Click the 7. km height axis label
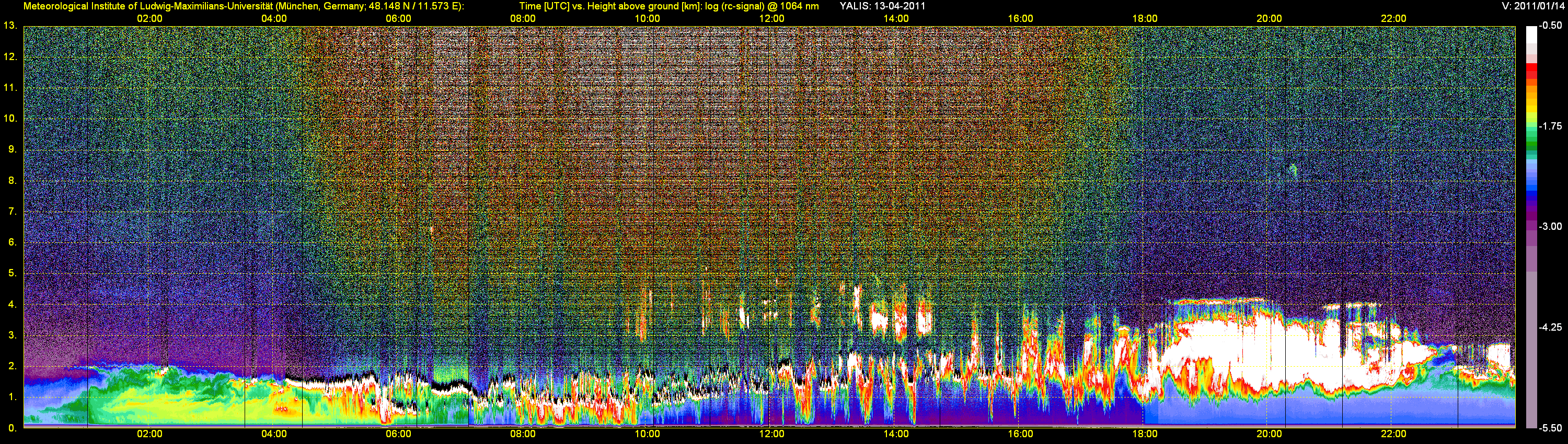 tap(13, 212)
